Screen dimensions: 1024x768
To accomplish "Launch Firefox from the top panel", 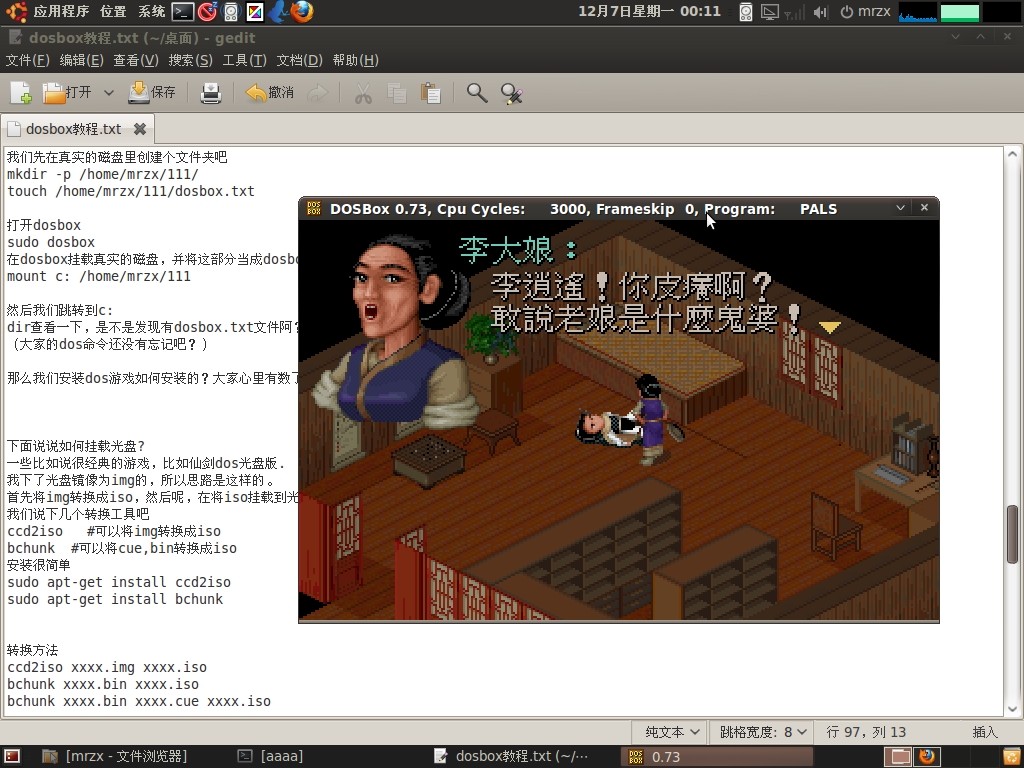I will coord(302,11).
